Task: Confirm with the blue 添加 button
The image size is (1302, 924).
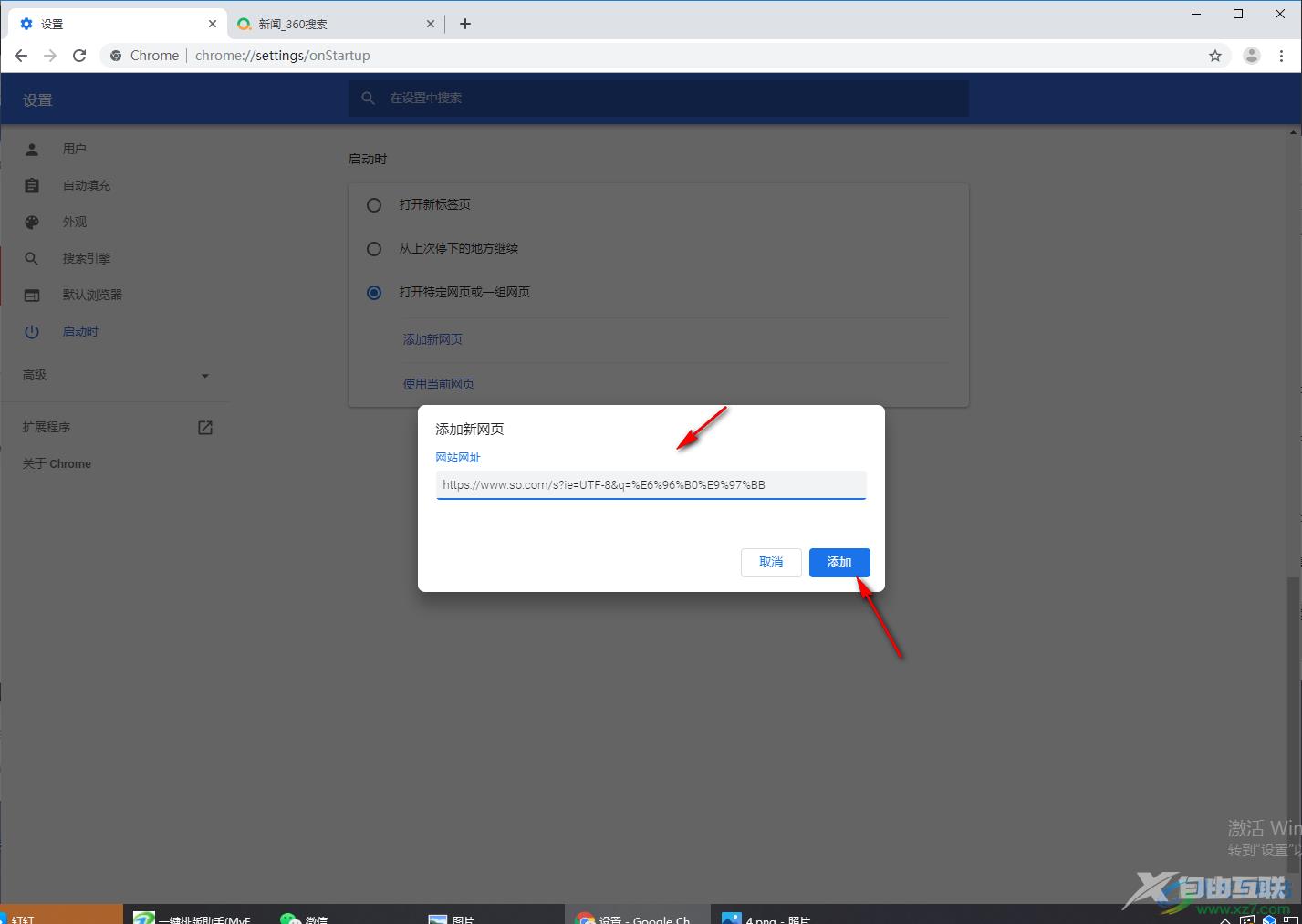Action: coord(839,562)
